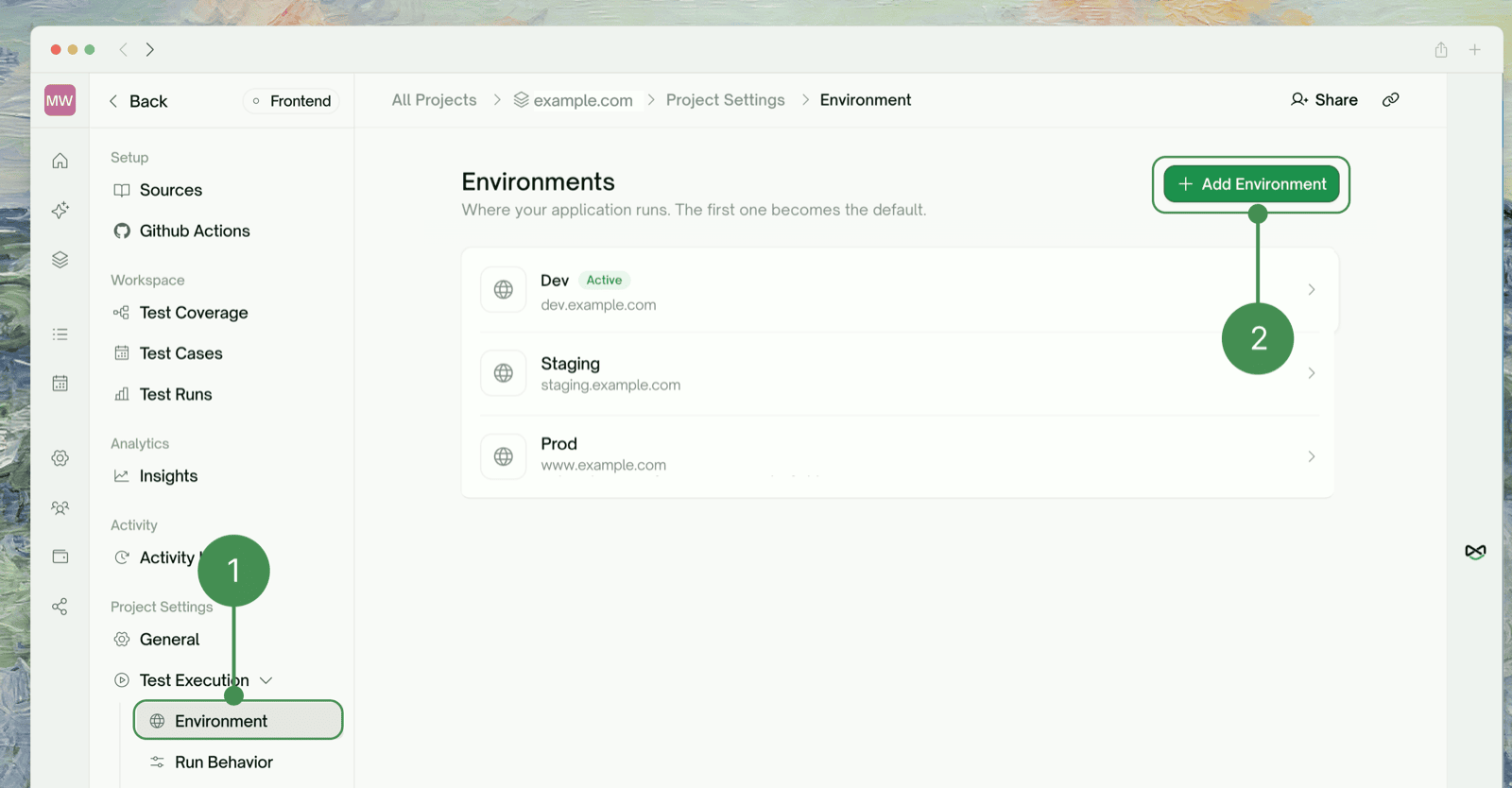Click the team members icon in left rail
This screenshot has width=1512, height=788.
click(x=60, y=507)
